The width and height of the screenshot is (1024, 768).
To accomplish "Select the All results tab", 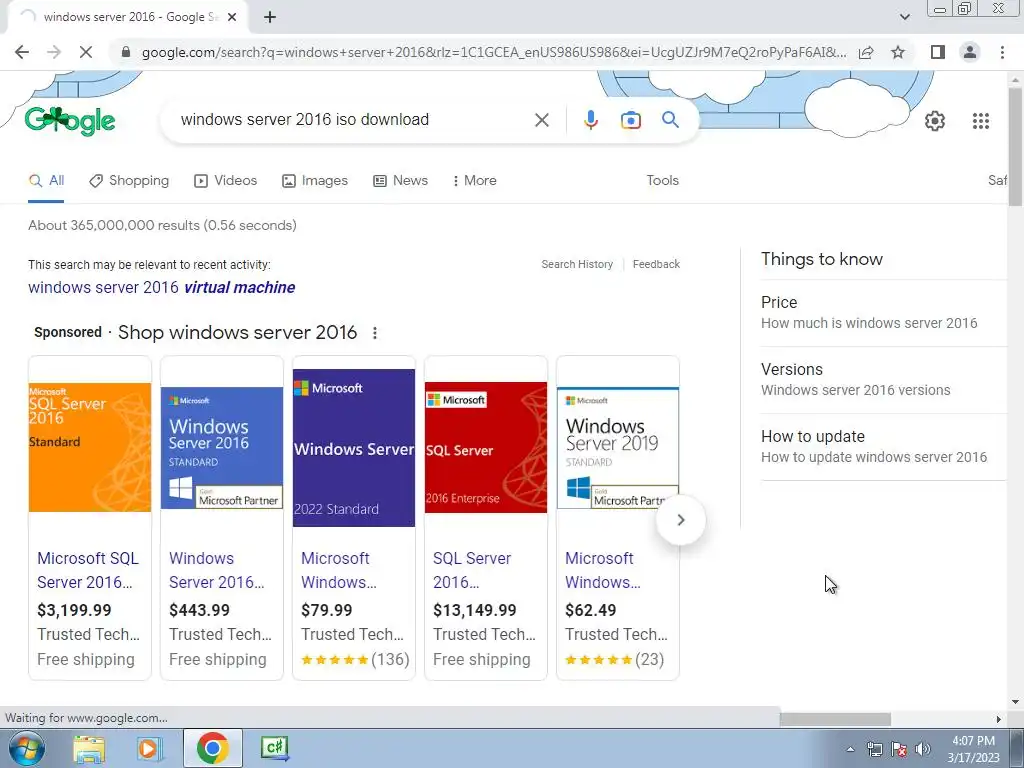I will pyautogui.click(x=46, y=181).
